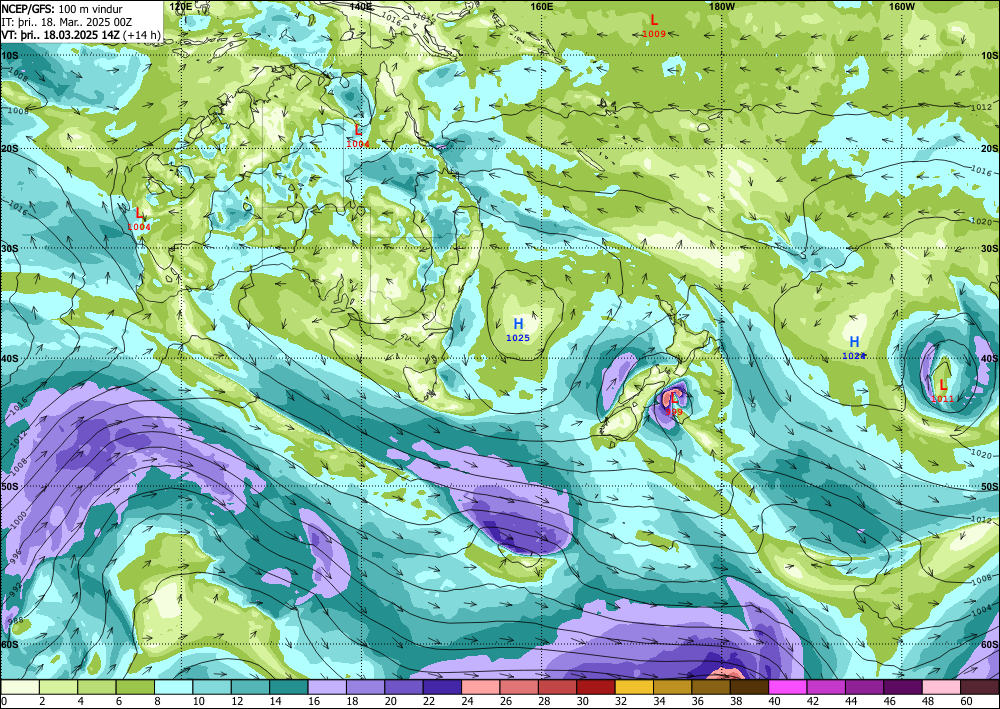1000x709 pixels.
Task: Click the 40S latitude label on right edge
Action: pos(990,359)
